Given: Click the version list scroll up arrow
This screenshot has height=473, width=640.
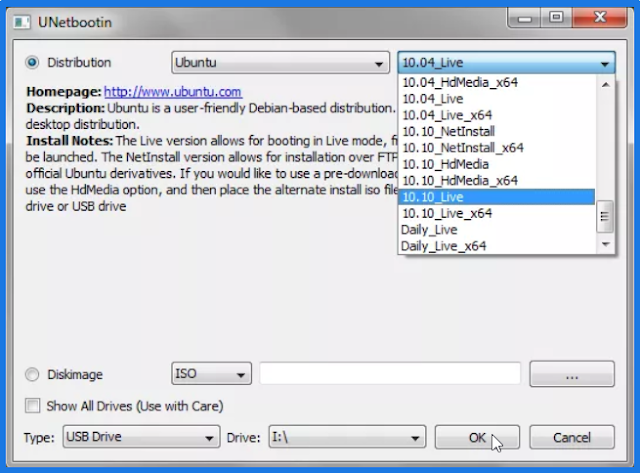Looking at the screenshot, I should coord(606,84).
